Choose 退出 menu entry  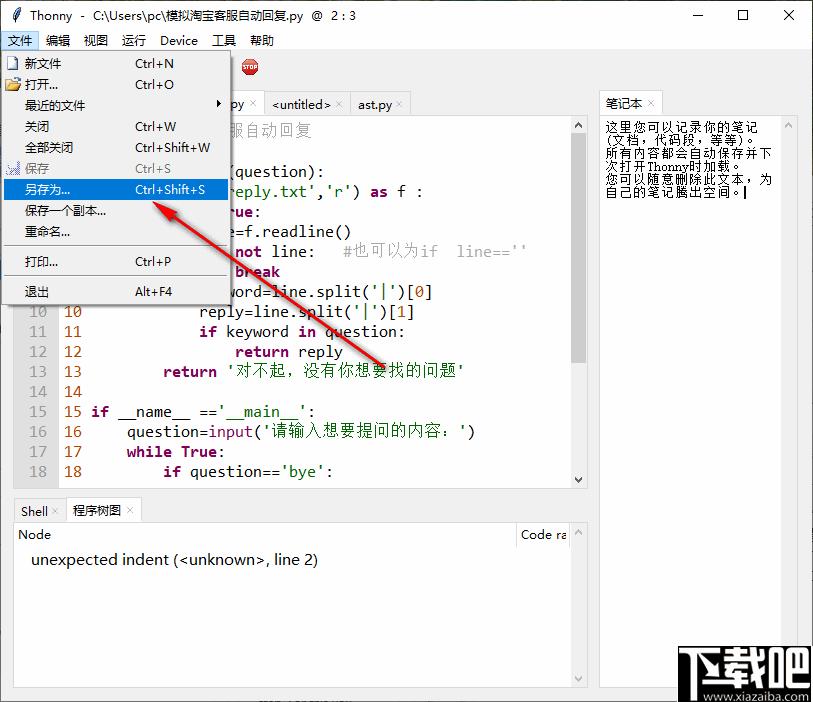click(116, 291)
